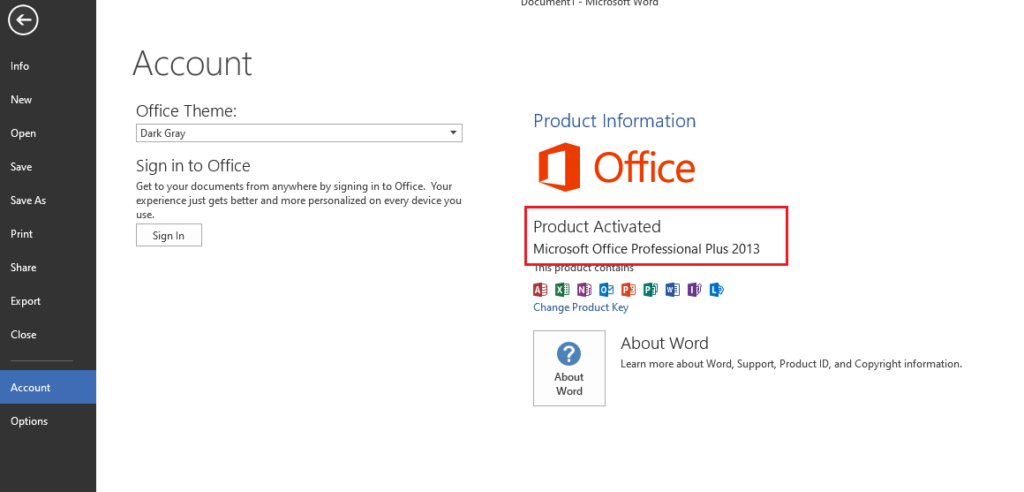Click the Sign In button
Image resolution: width=1024 pixels, height=492 pixels.
tap(168, 235)
